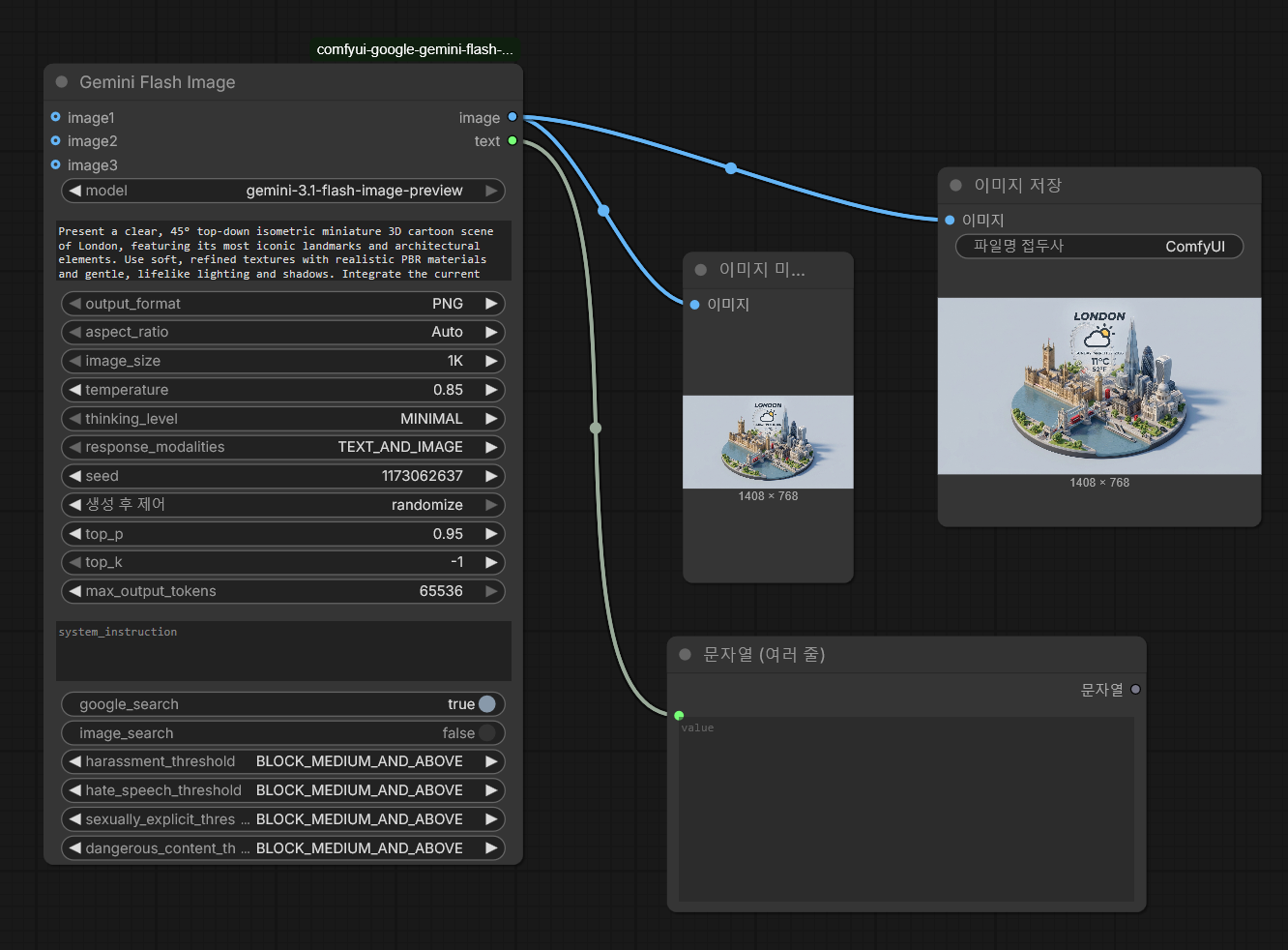Click midpoint dot on link to preview node

(603, 210)
